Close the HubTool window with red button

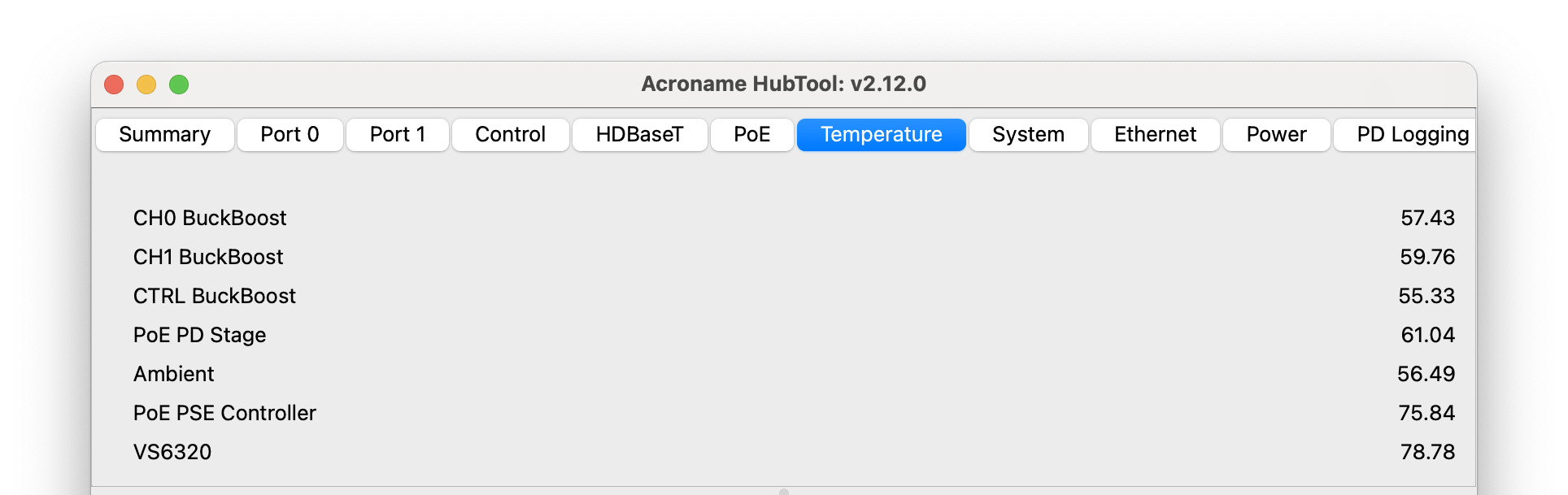(x=114, y=85)
